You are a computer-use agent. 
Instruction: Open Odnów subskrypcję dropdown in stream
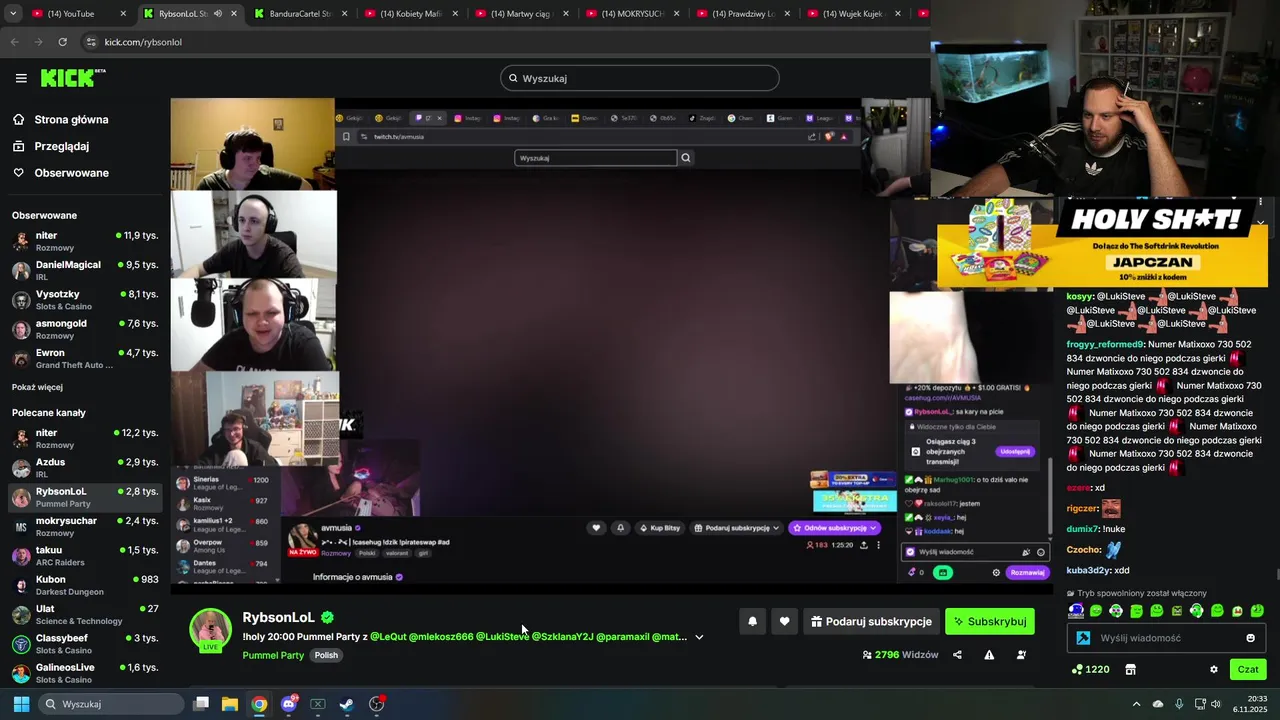coord(834,528)
